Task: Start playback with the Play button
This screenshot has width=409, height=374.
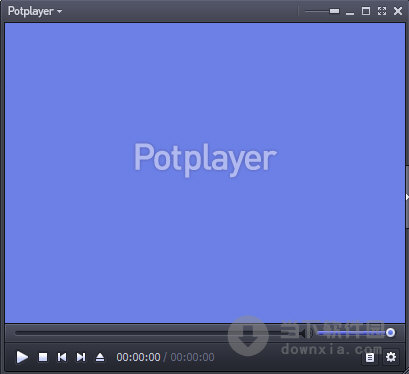Action: tap(22, 357)
